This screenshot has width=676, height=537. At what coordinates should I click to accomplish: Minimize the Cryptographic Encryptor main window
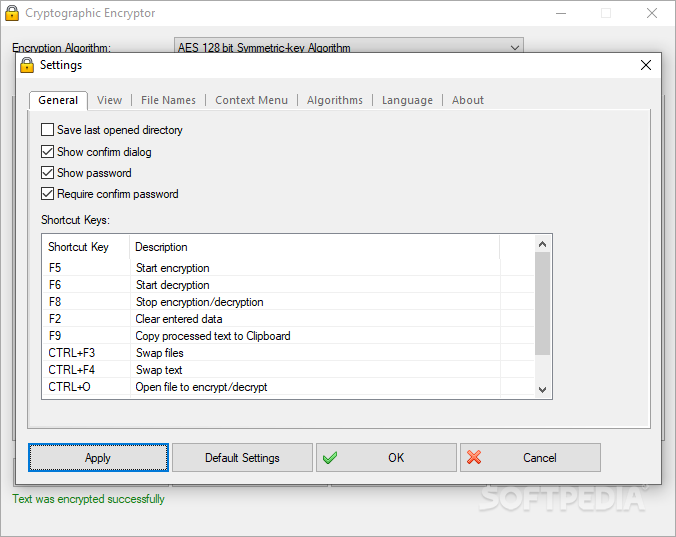click(x=561, y=13)
